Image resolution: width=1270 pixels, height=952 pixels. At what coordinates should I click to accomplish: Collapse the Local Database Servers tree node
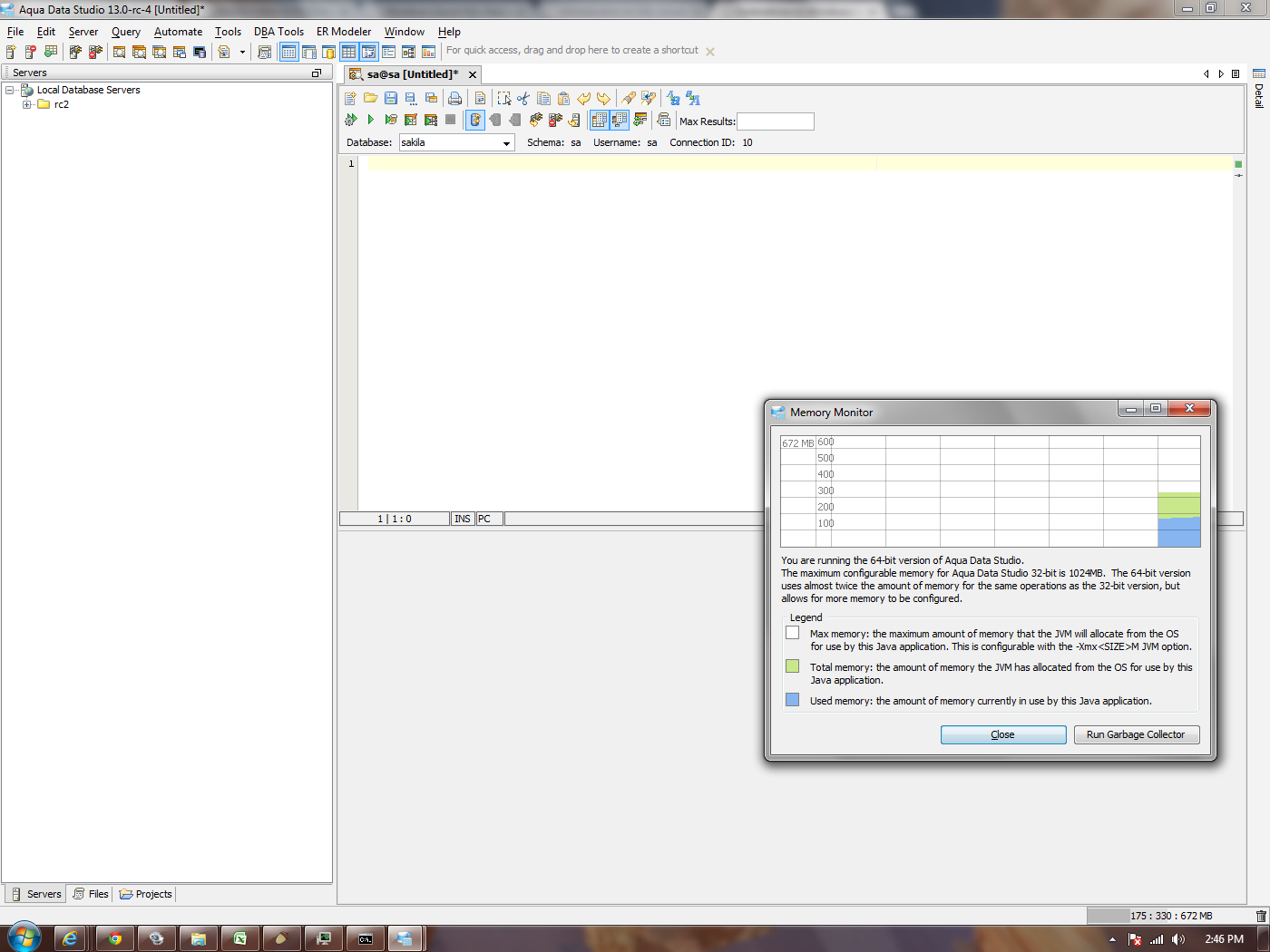[10, 90]
